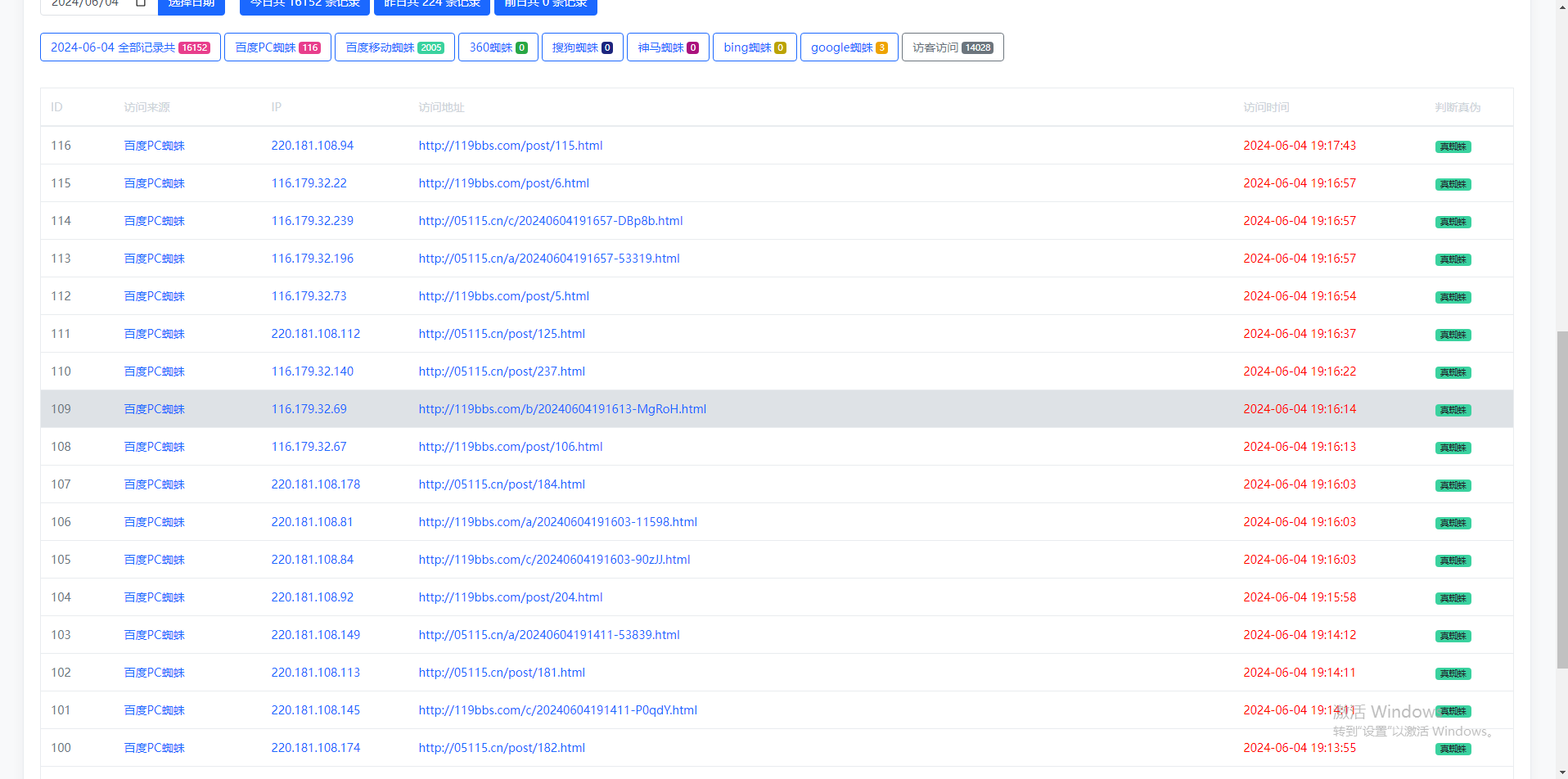This screenshot has height=779, width=1568.
Task: Click the 昨日共 224 条记录 button
Action: coord(432,5)
